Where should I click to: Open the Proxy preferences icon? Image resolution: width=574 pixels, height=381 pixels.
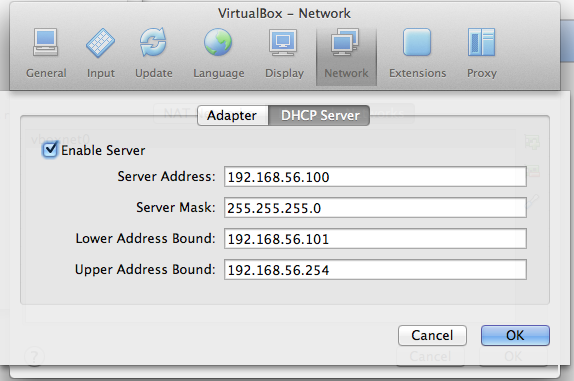coord(481,42)
